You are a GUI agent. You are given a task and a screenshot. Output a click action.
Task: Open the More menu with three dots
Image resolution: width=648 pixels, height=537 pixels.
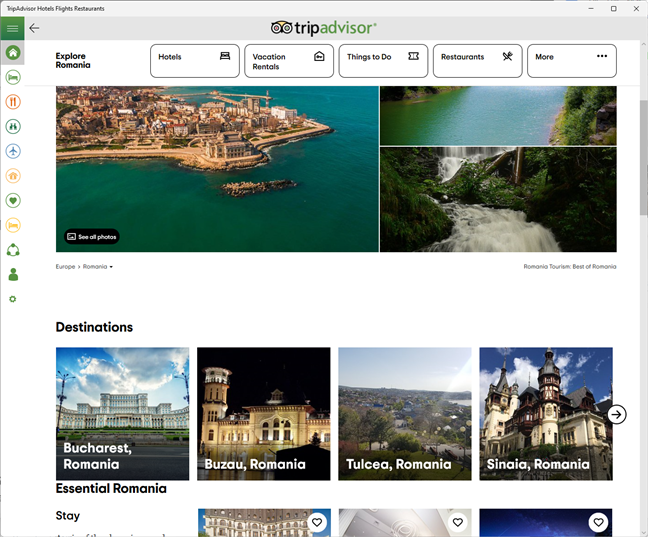(572, 61)
